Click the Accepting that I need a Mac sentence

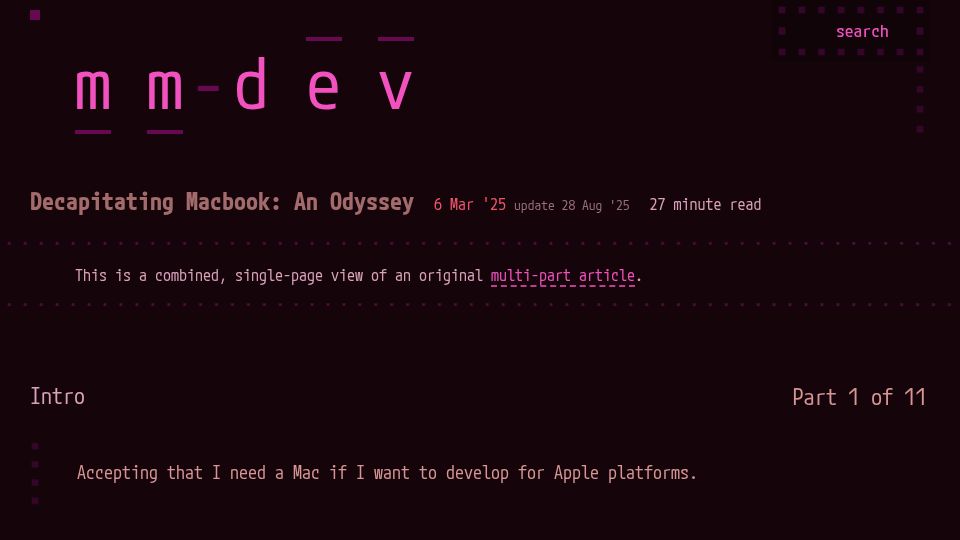pos(387,473)
